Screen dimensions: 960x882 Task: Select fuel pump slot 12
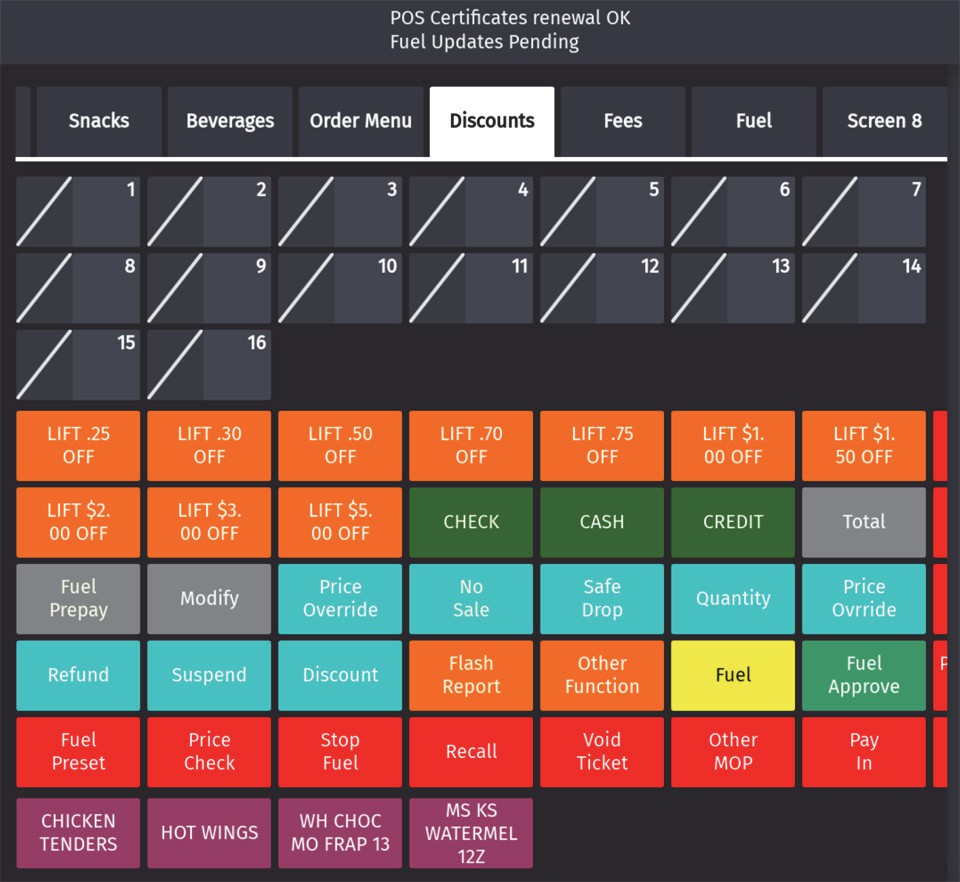(602, 288)
